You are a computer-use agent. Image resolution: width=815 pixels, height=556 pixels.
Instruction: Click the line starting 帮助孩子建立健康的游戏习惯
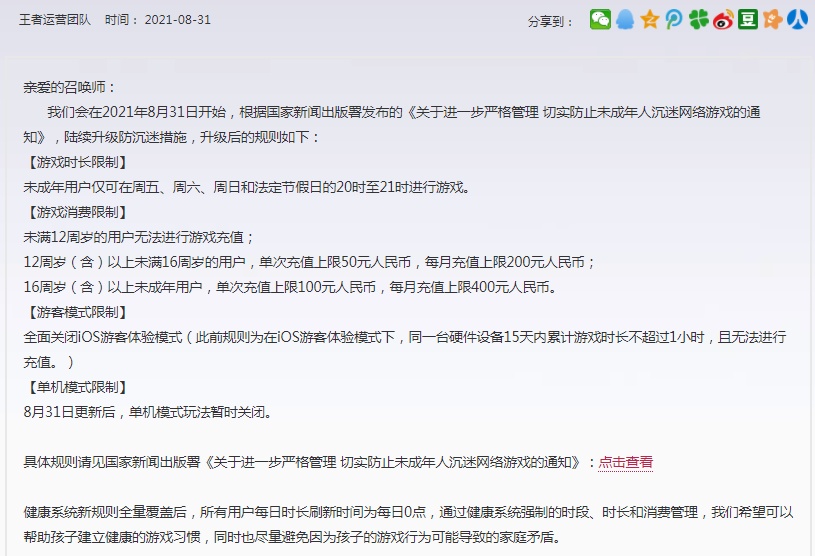click(x=293, y=537)
